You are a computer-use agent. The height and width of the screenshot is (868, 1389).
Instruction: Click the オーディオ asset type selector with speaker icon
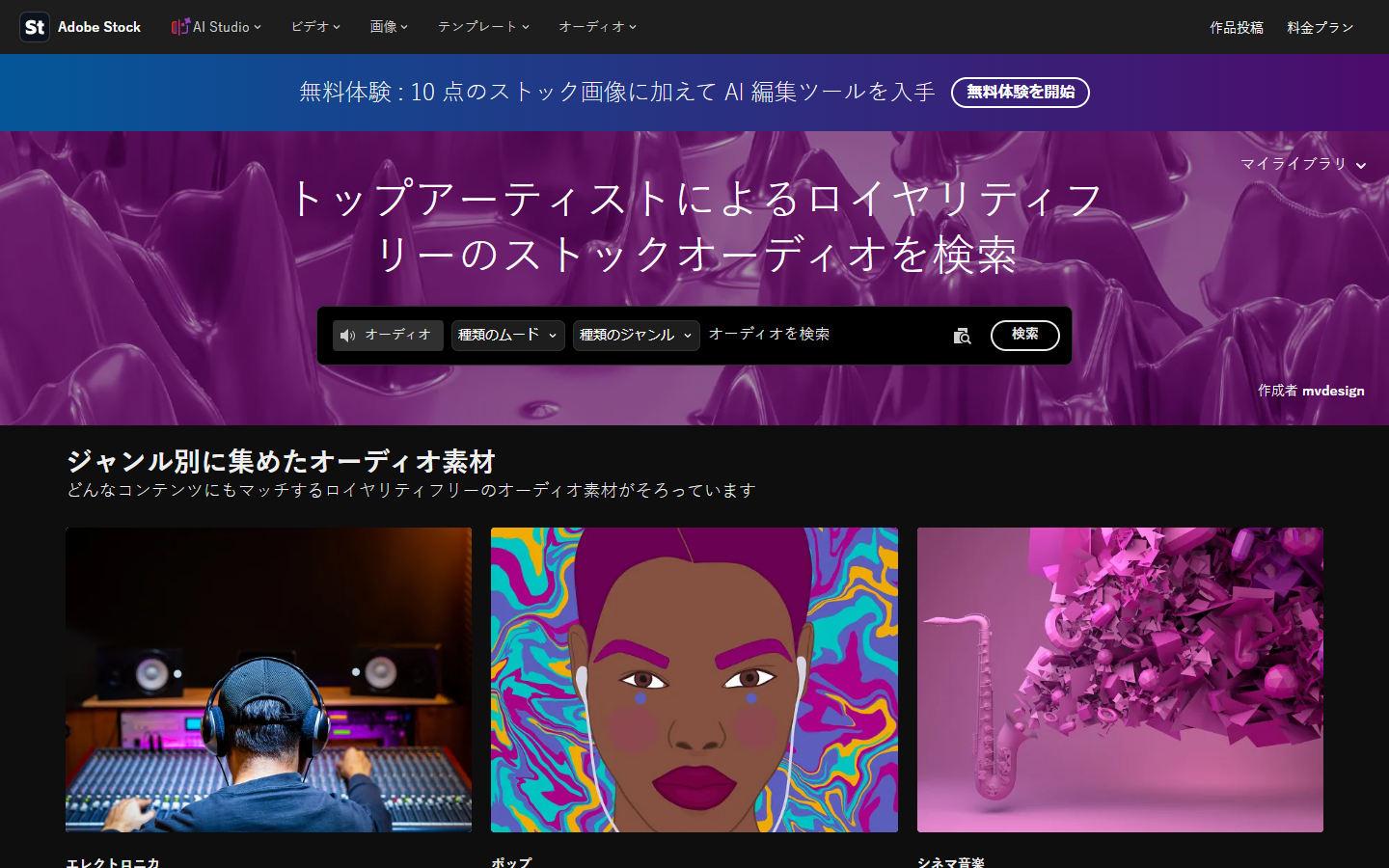388,335
